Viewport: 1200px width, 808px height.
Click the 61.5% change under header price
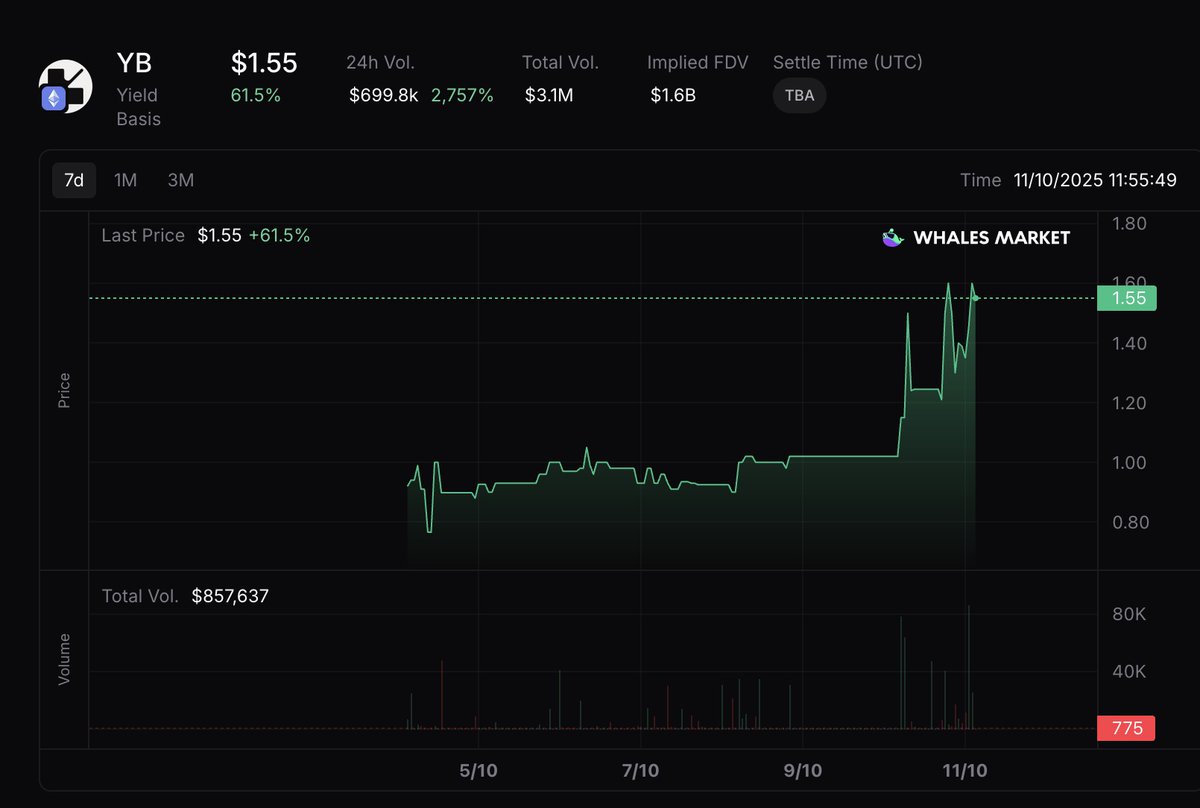click(x=256, y=96)
